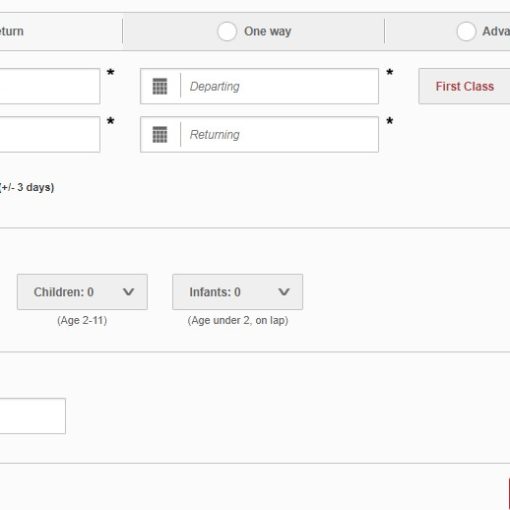Click the destination field left of Returning
Screen dimensions: 510x510
coord(50,135)
